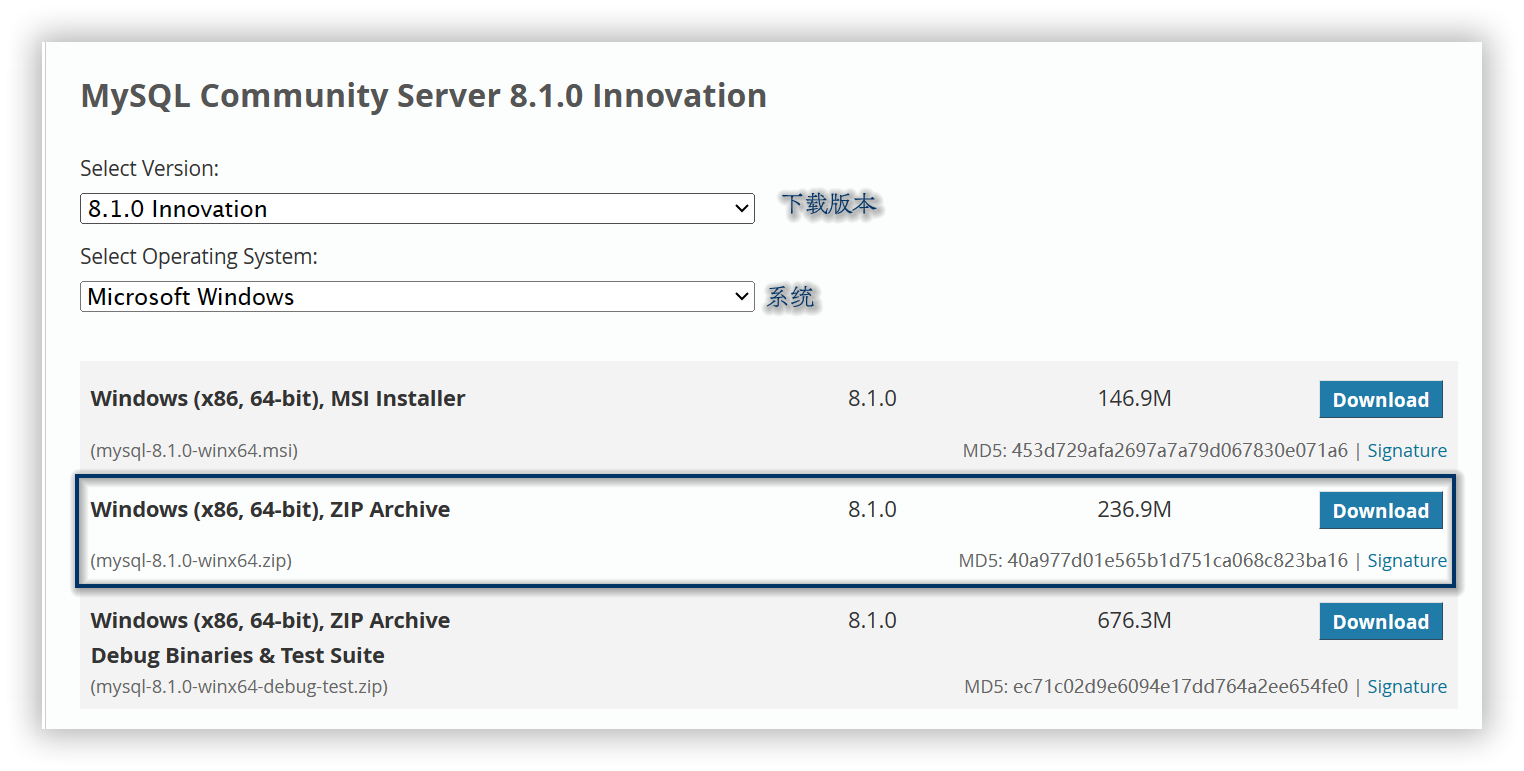
Task: Download the Debug Binaries & Test Suite
Action: point(1381,622)
